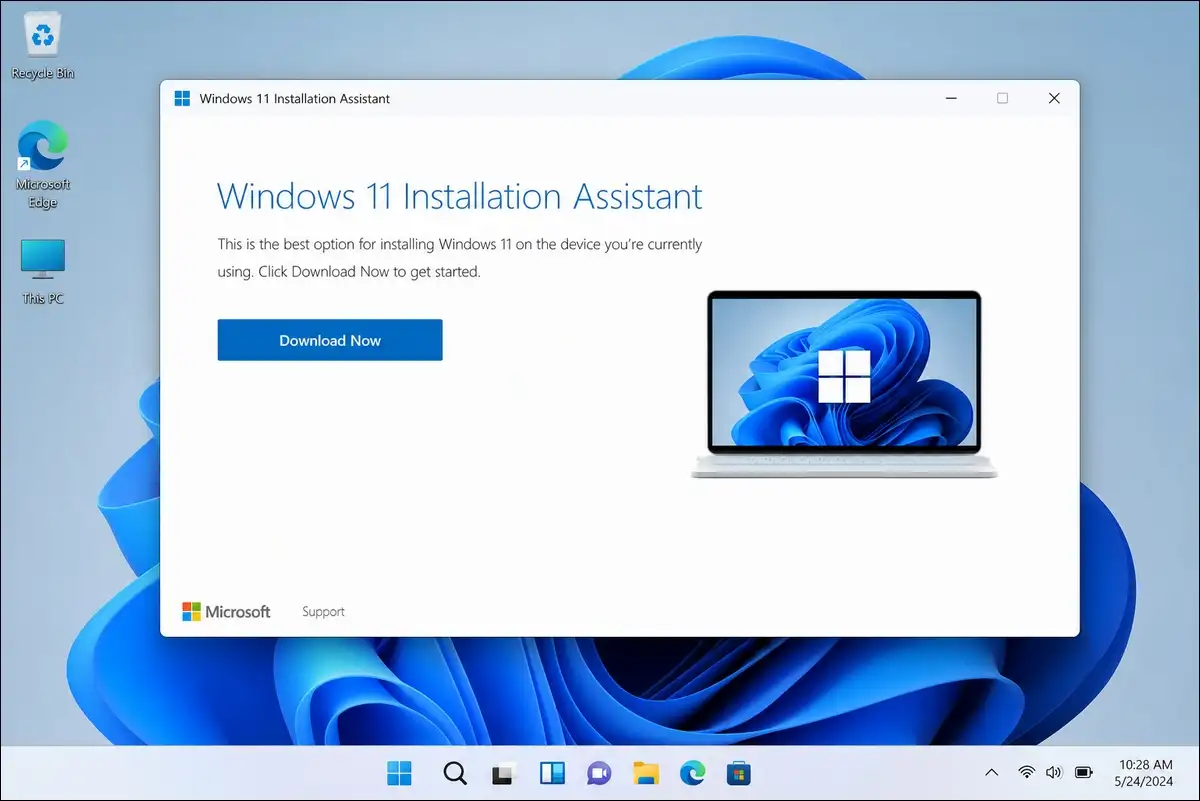The height and width of the screenshot is (801, 1200).
Task: Launch Microsoft Edge from the taskbar
Action: coord(692,773)
